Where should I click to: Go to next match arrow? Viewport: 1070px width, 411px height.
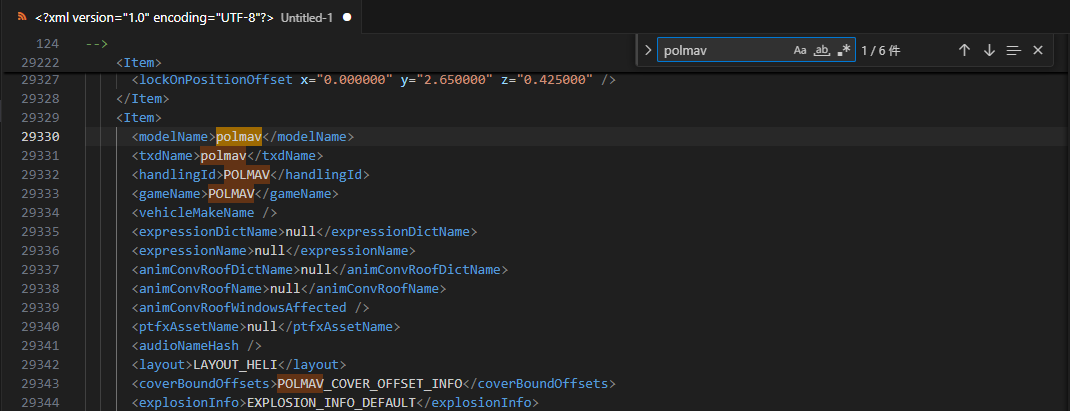(x=989, y=50)
